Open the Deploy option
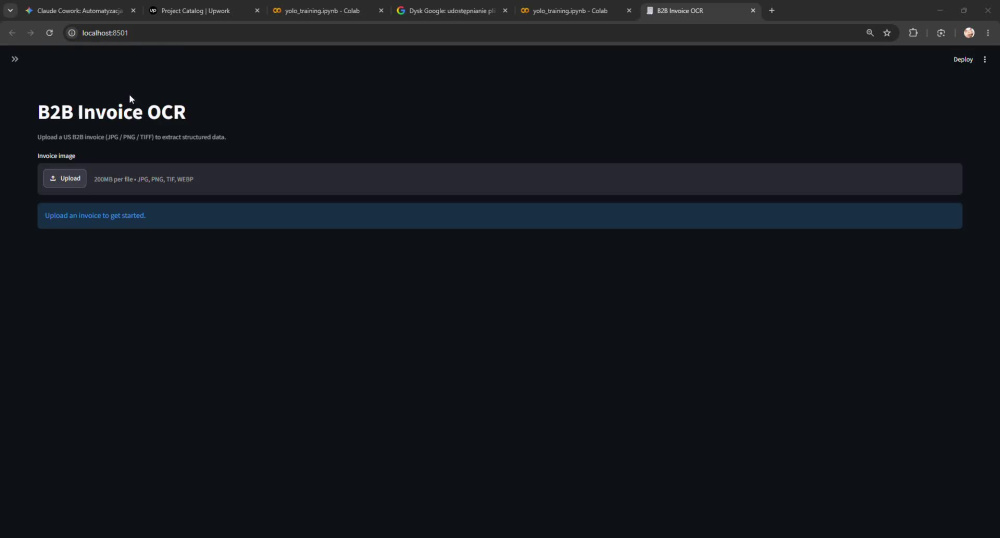The width and height of the screenshot is (1000, 538). point(963,59)
